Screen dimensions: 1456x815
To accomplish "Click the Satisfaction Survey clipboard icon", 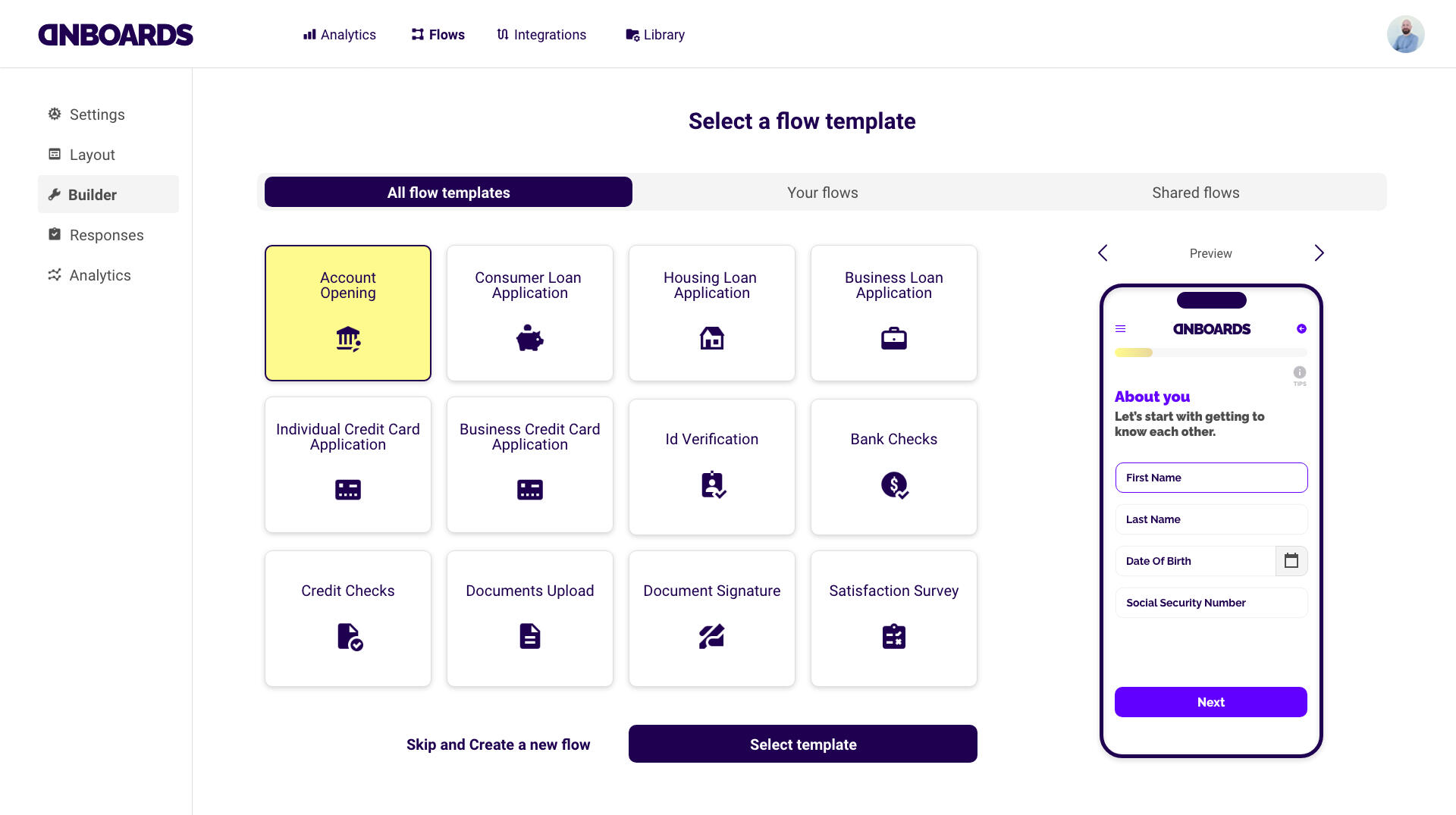I will (893, 636).
